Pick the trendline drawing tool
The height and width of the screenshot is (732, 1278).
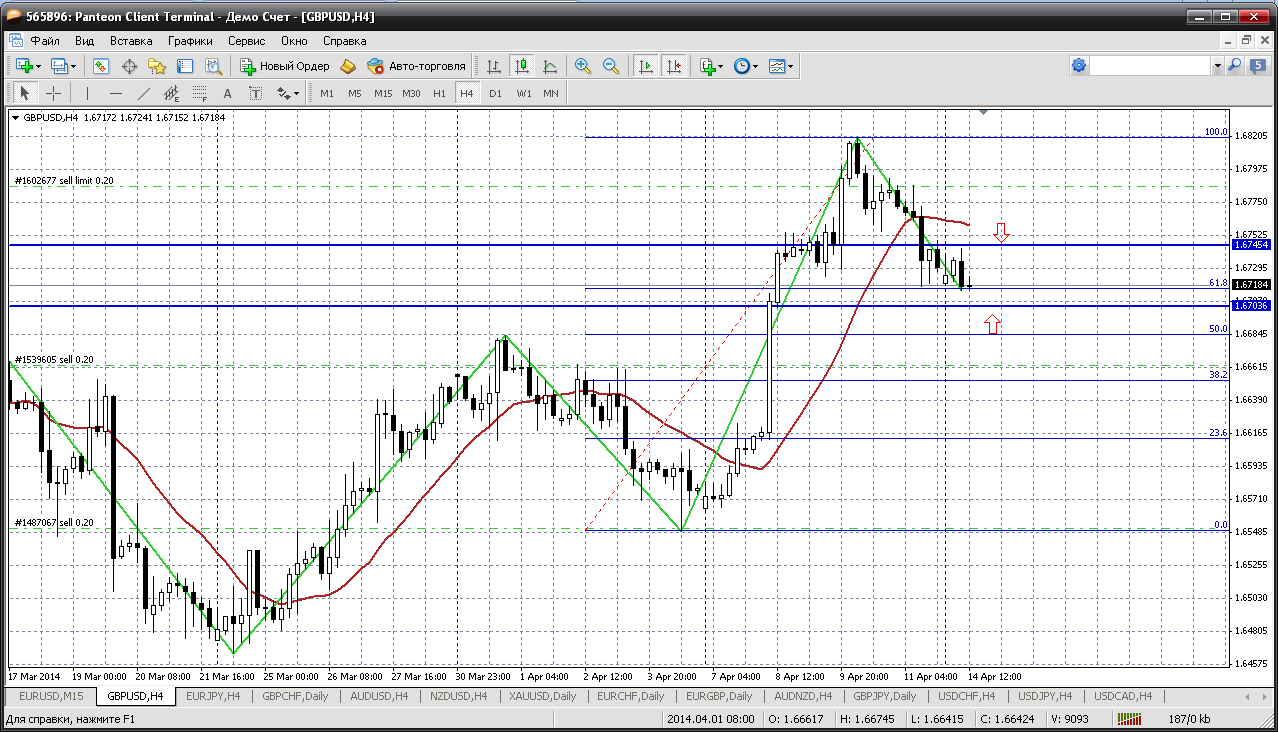click(143, 93)
